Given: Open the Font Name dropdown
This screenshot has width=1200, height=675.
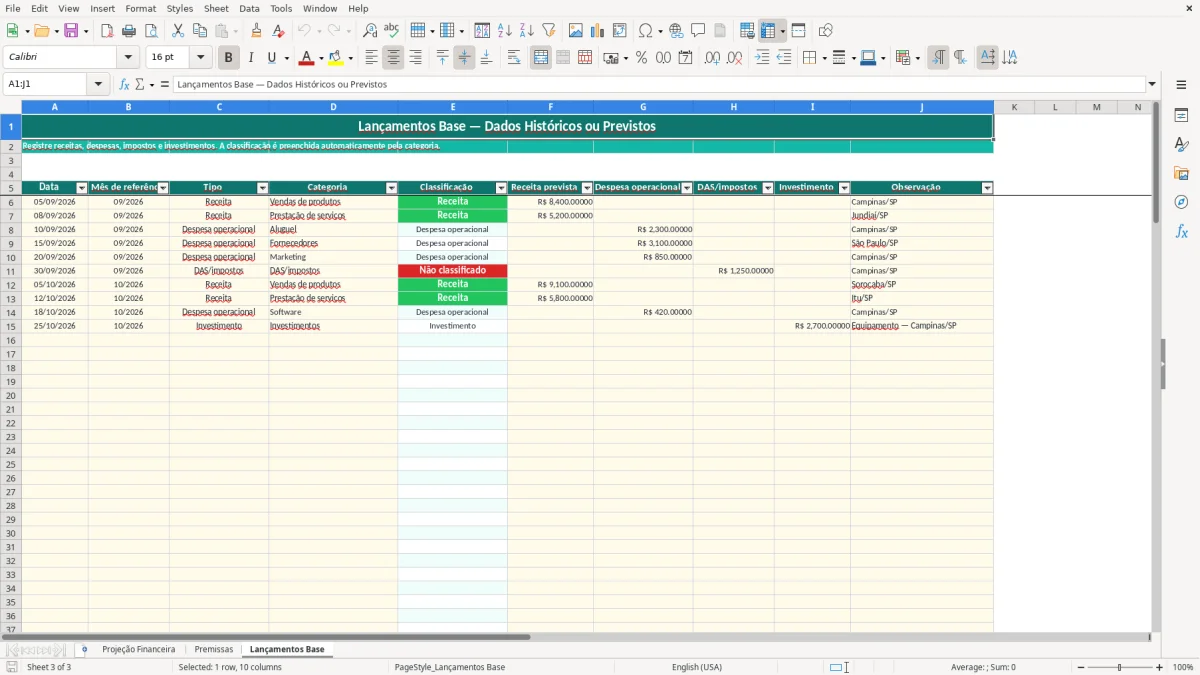Looking at the screenshot, I should [x=128, y=58].
